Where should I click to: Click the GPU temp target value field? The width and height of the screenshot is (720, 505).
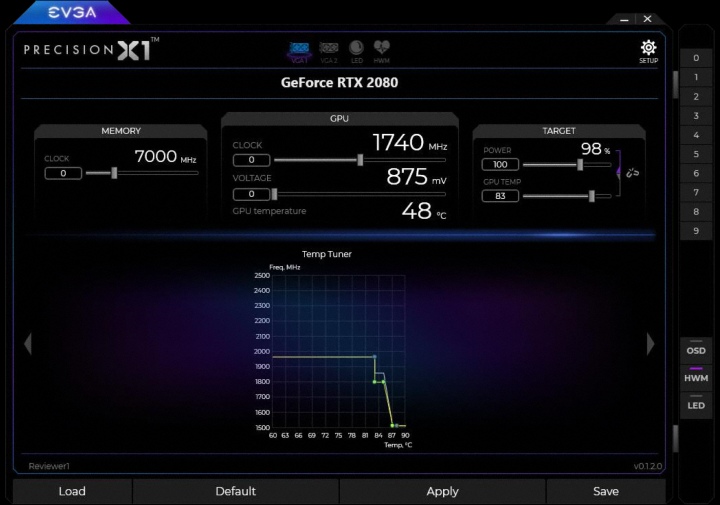[500, 196]
